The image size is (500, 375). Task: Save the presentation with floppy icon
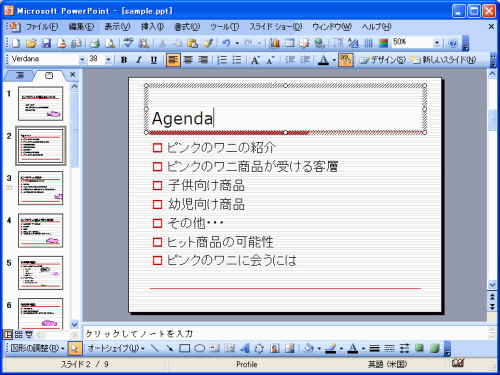(x=46, y=43)
